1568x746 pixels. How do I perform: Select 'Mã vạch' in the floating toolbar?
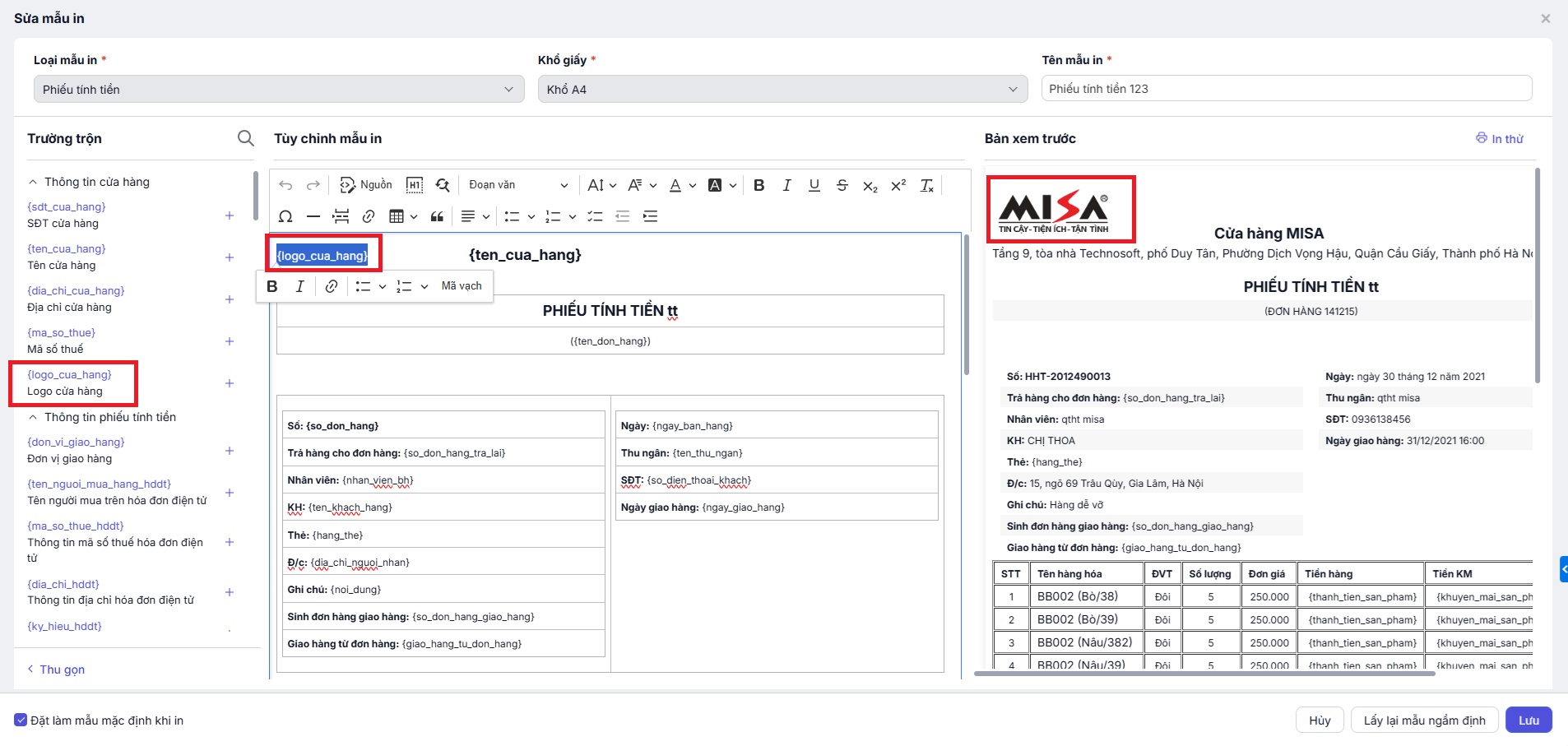pyautogui.click(x=462, y=286)
